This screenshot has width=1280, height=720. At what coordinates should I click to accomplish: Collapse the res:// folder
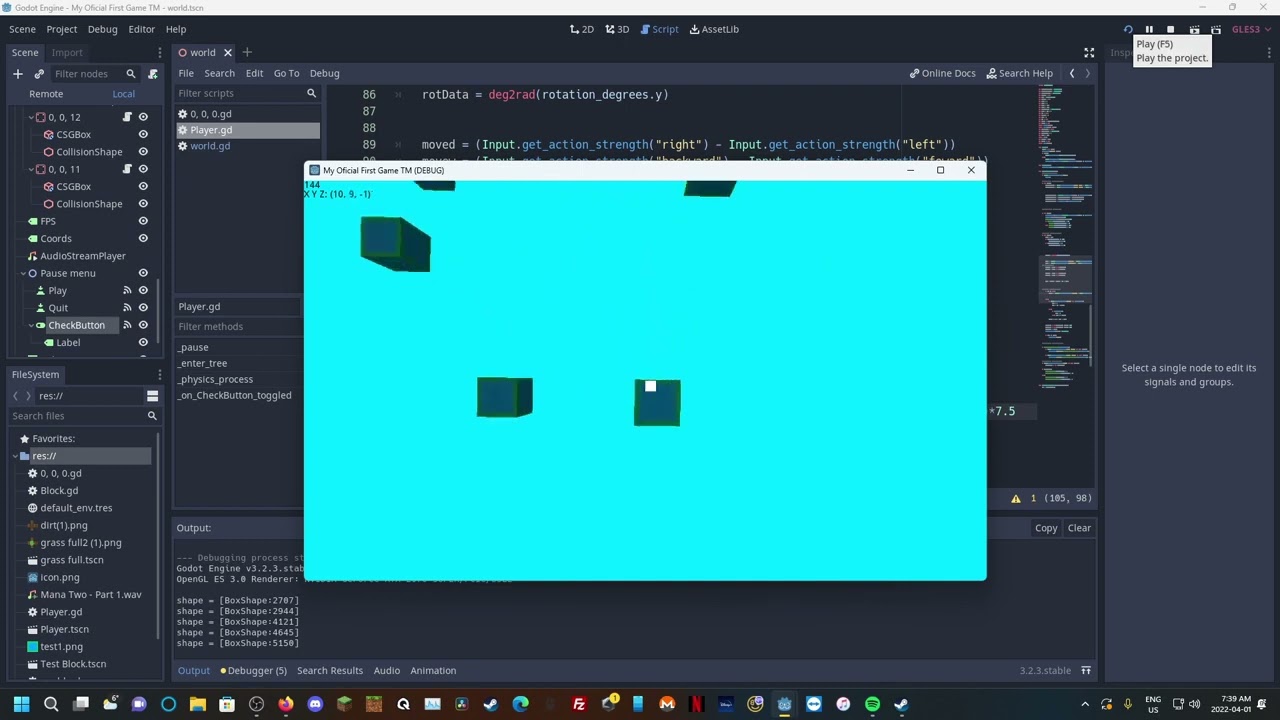coord(16,456)
